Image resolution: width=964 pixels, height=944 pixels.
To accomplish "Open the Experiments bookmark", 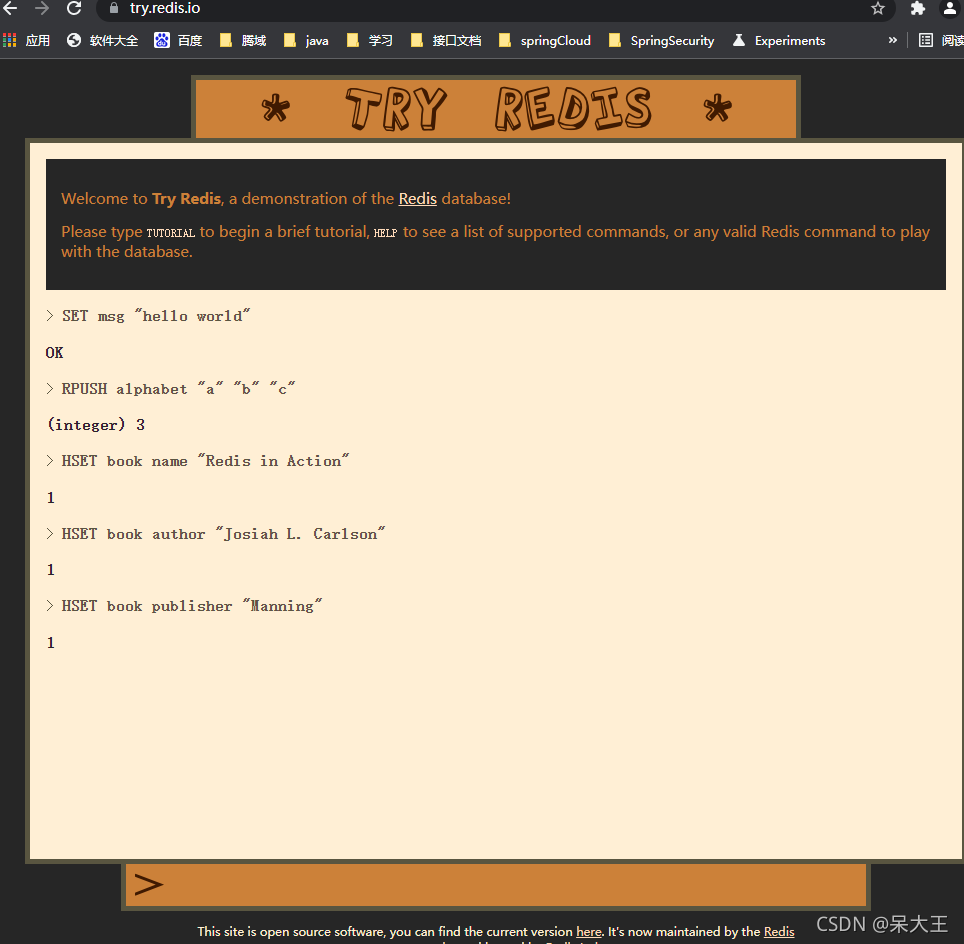I will click(x=779, y=41).
